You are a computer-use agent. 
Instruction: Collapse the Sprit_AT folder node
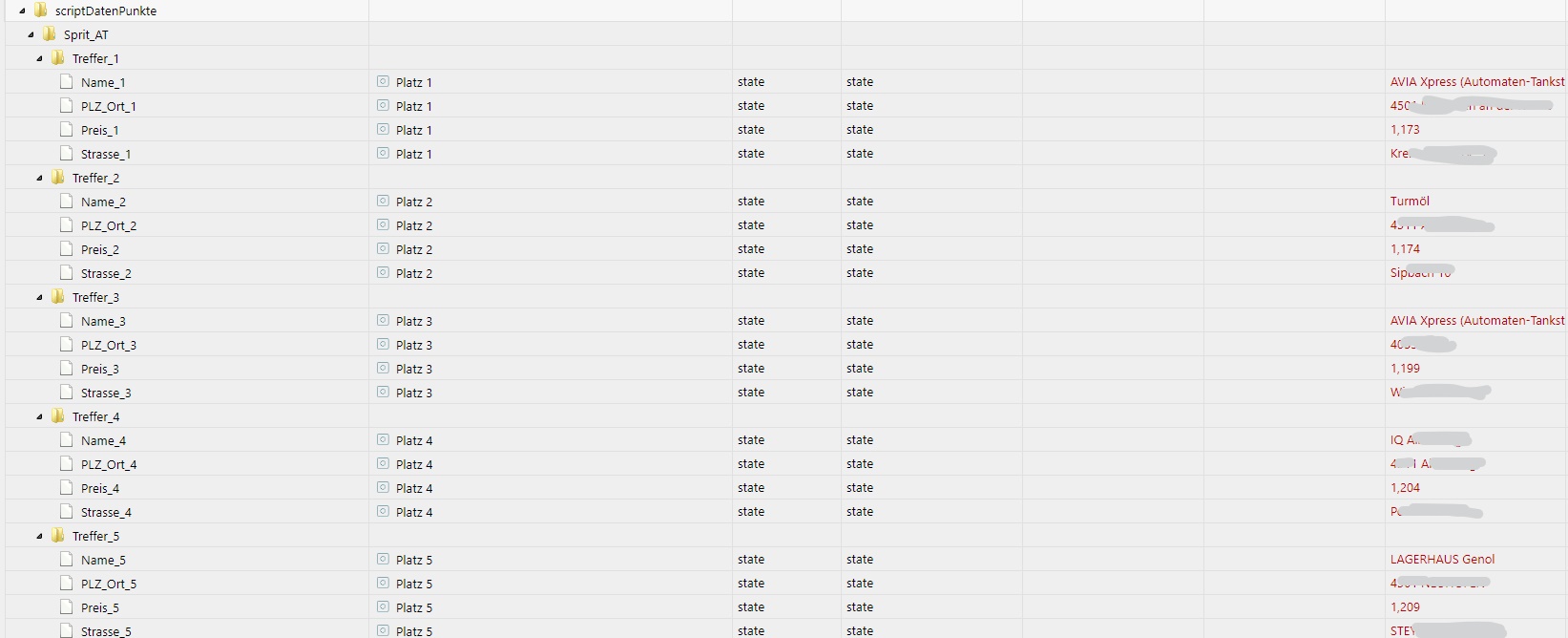click(x=31, y=34)
